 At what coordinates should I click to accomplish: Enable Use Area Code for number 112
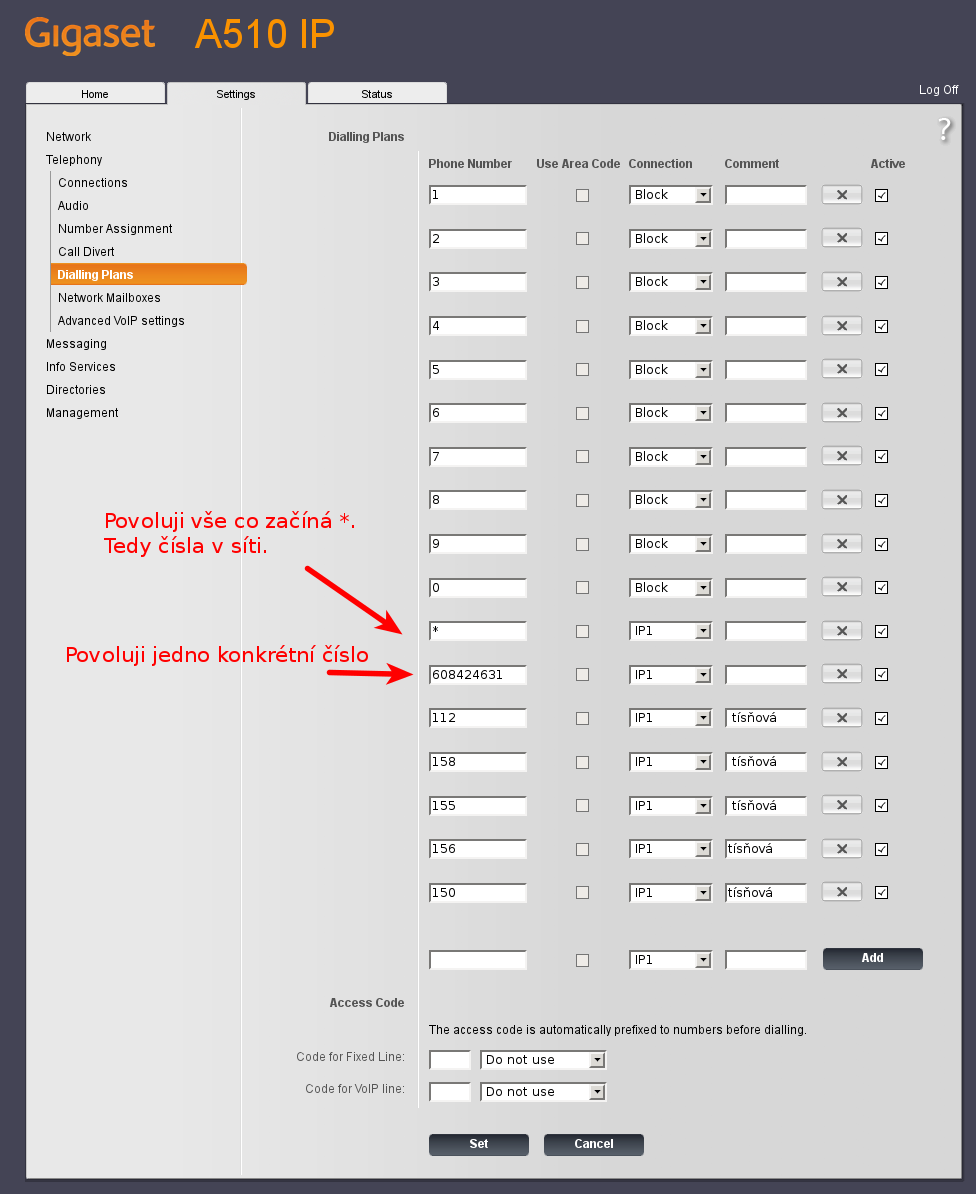click(582, 718)
